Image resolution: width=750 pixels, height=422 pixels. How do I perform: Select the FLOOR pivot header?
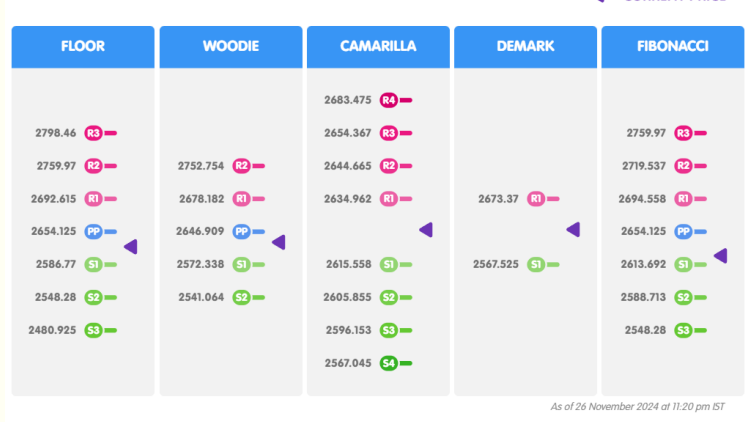[x=83, y=47]
